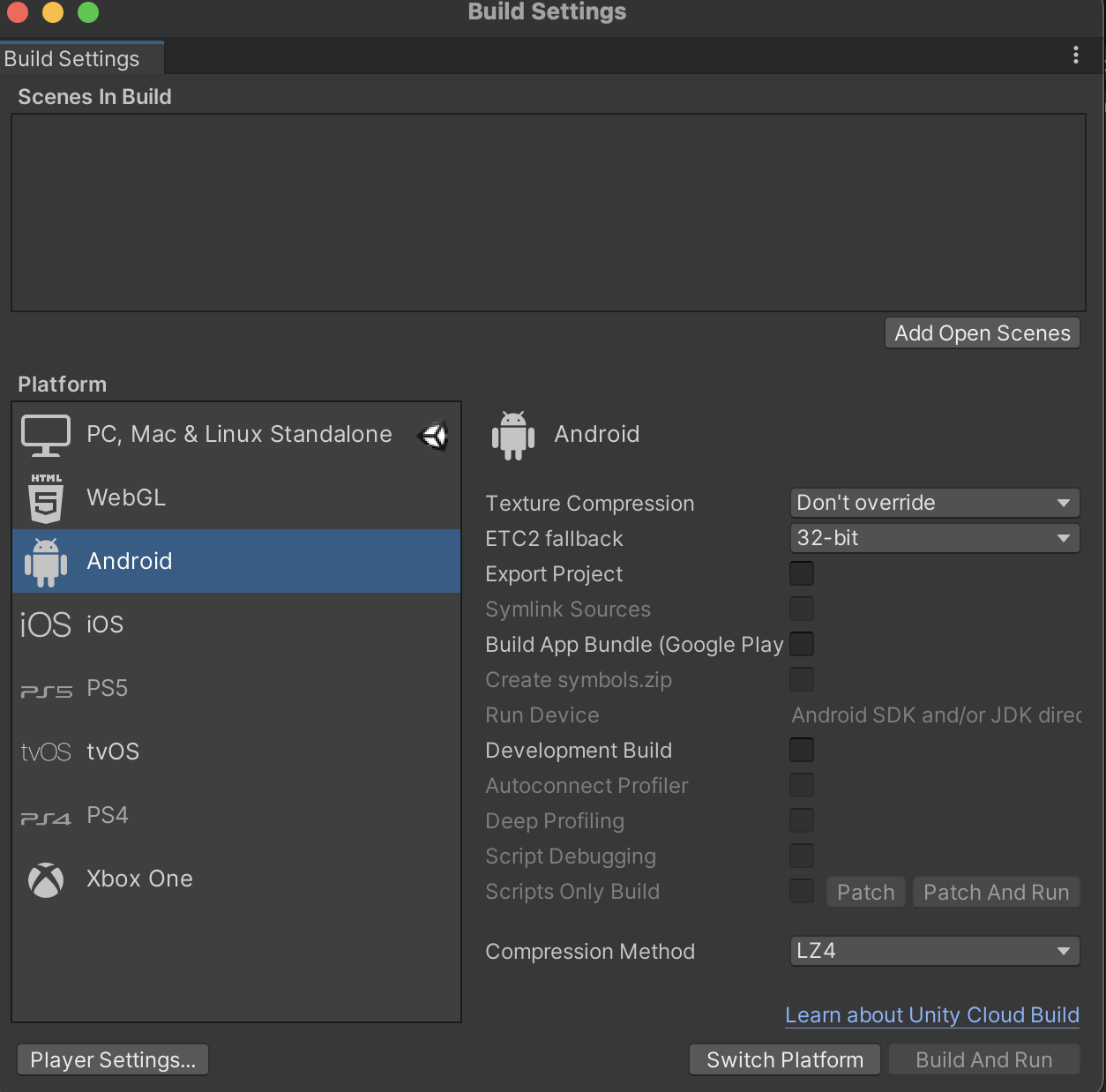Enable Build App Bundle (Google Play) checkbox
This screenshot has height=1092, width=1106.
(x=802, y=644)
